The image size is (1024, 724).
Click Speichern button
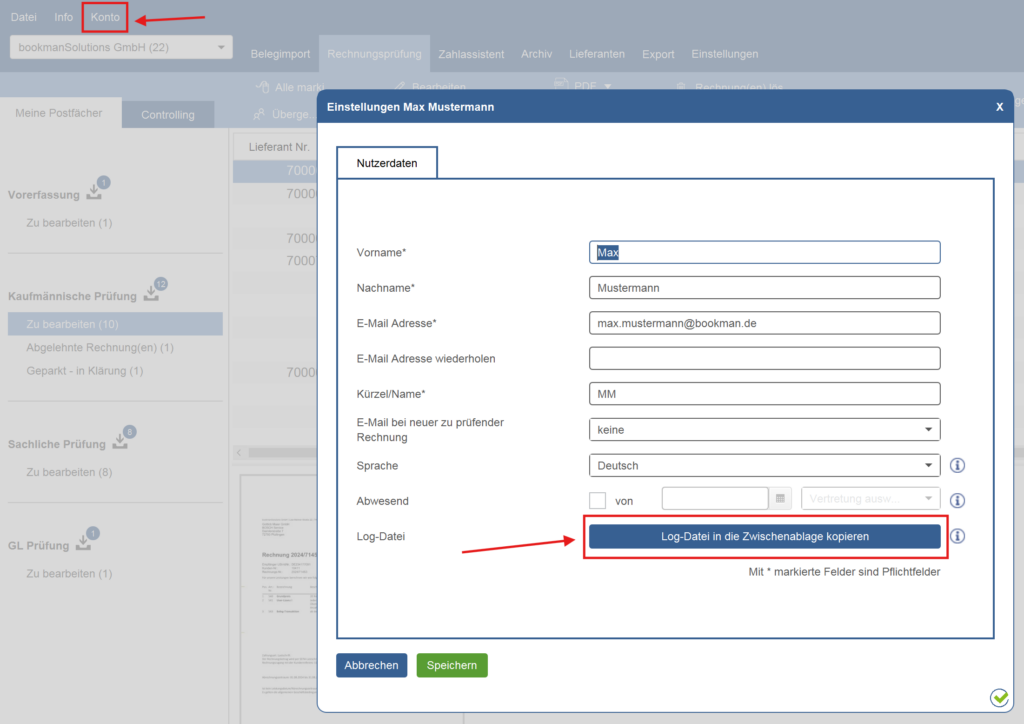452,665
